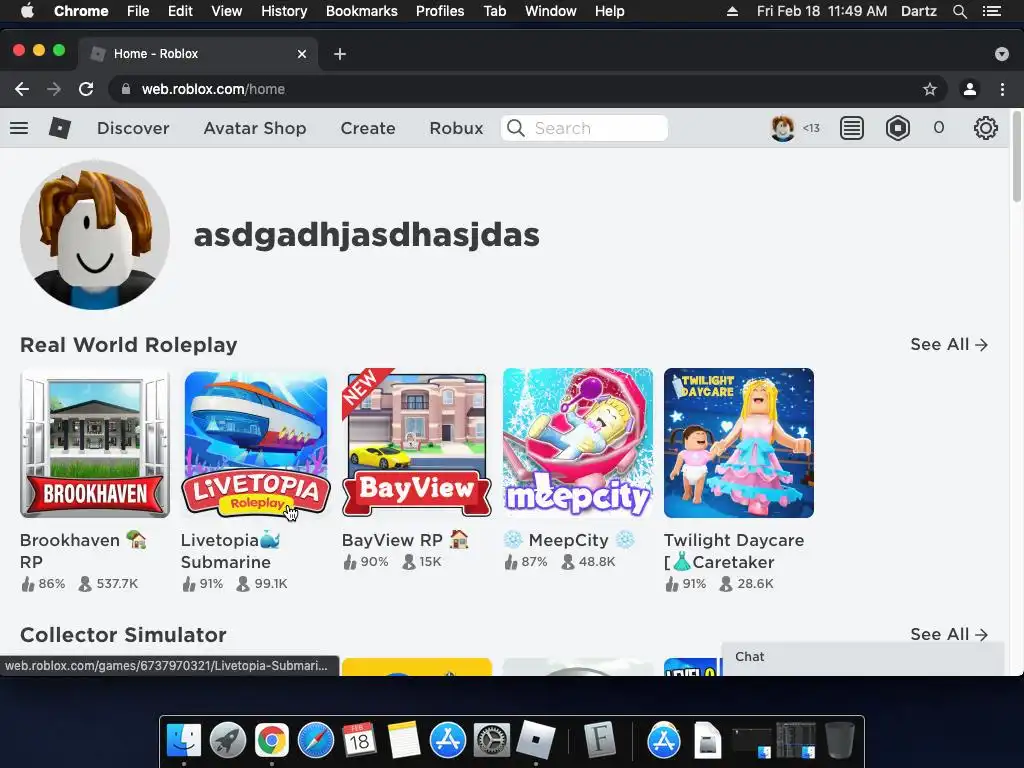Open the Bookmarks menu

pos(361,11)
